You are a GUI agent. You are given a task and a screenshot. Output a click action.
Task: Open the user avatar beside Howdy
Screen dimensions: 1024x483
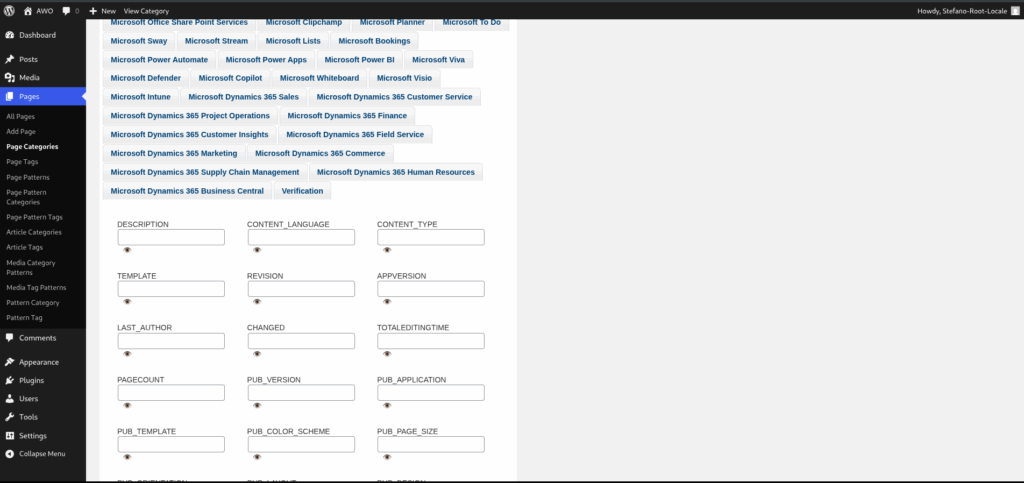coord(1014,10)
